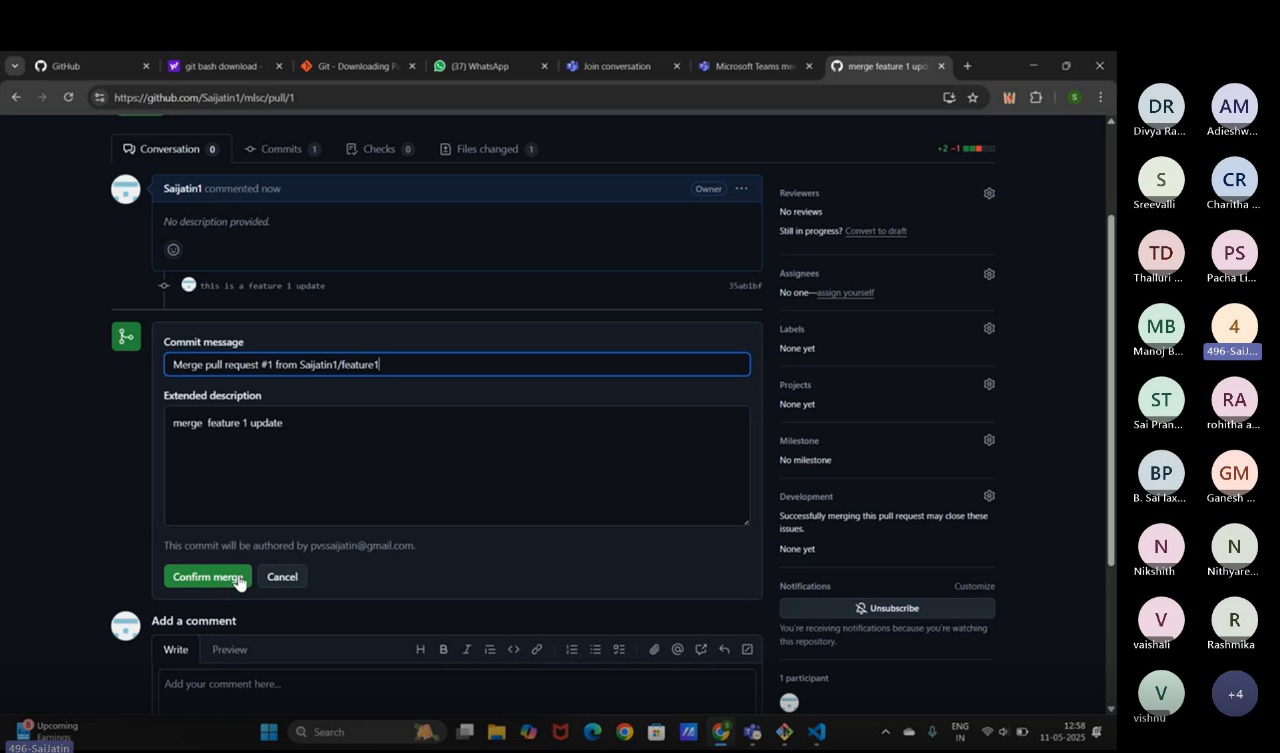Click the Confirm merge button
Screen dimensions: 1280x753
point(207,576)
